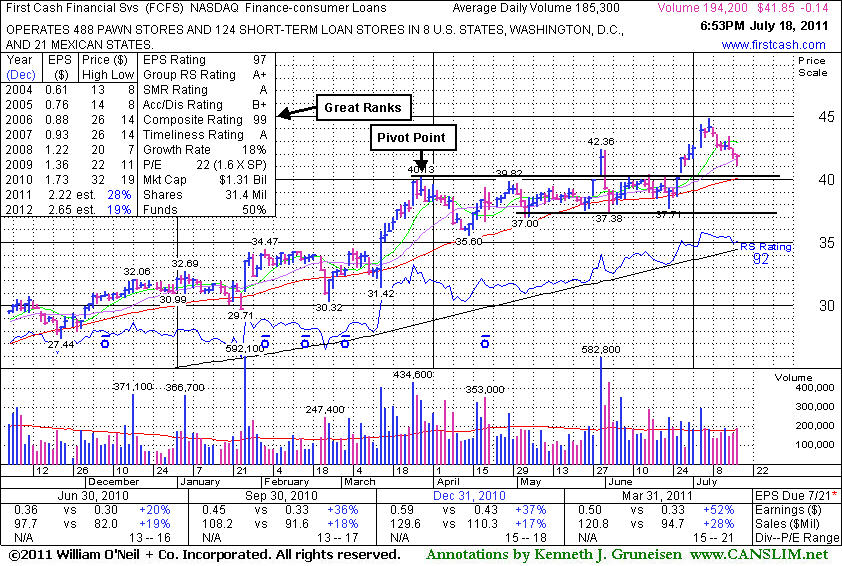Click the Annotations by Kenneth J. Gruneisen credit
The image size is (842, 566).
(x=554, y=554)
